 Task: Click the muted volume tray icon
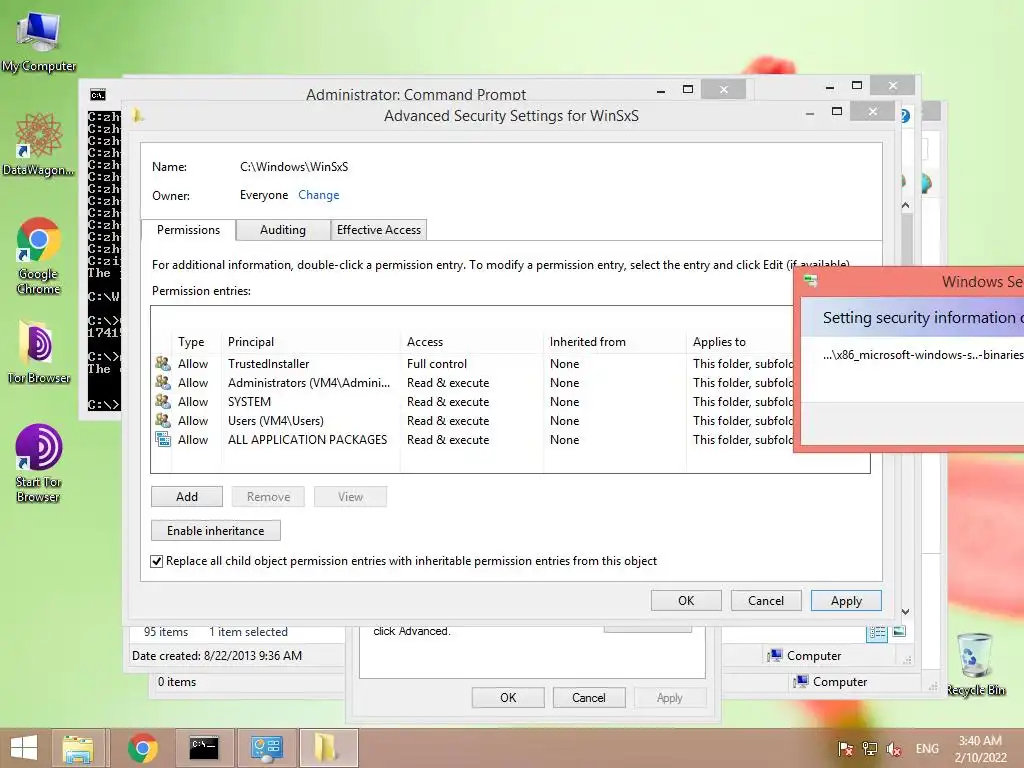click(x=893, y=749)
